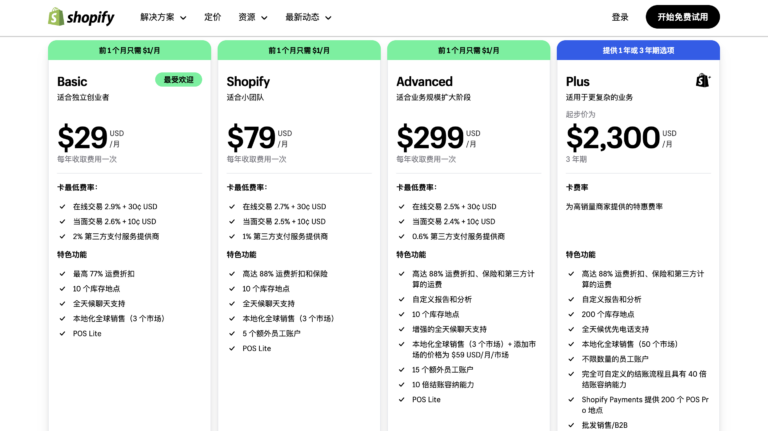Screen dimensions: 768x431
Task: Click the 登录 login link
Action: [x=620, y=17]
